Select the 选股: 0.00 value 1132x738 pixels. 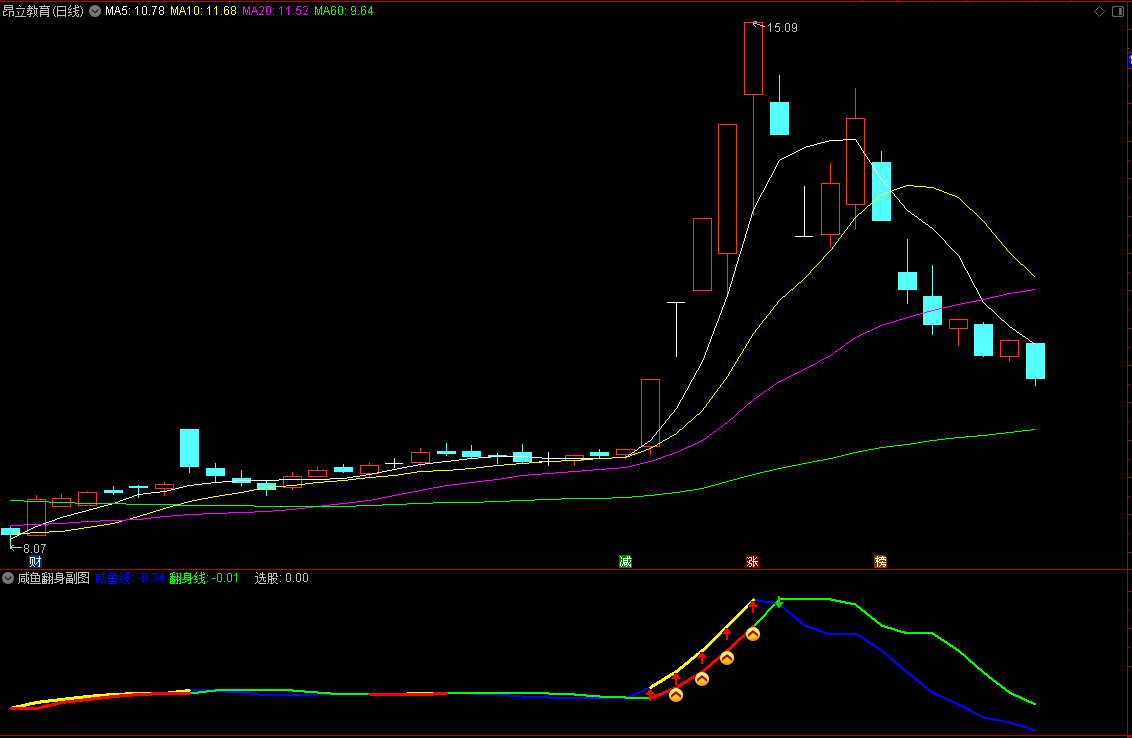[282, 578]
